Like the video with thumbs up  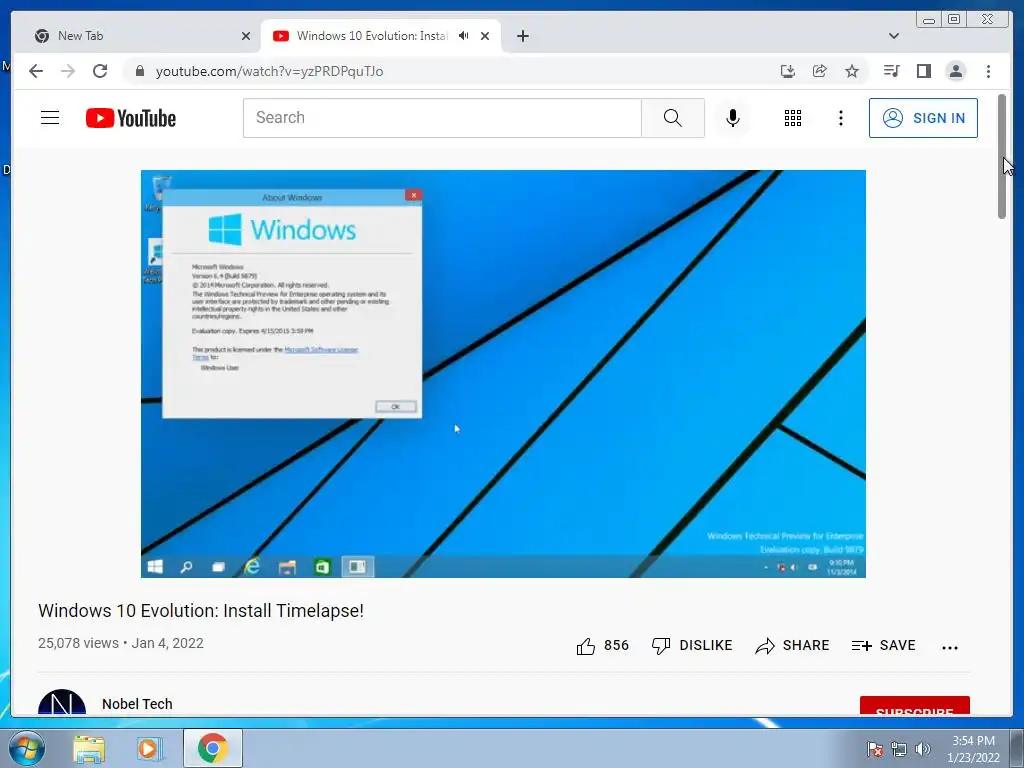602,646
